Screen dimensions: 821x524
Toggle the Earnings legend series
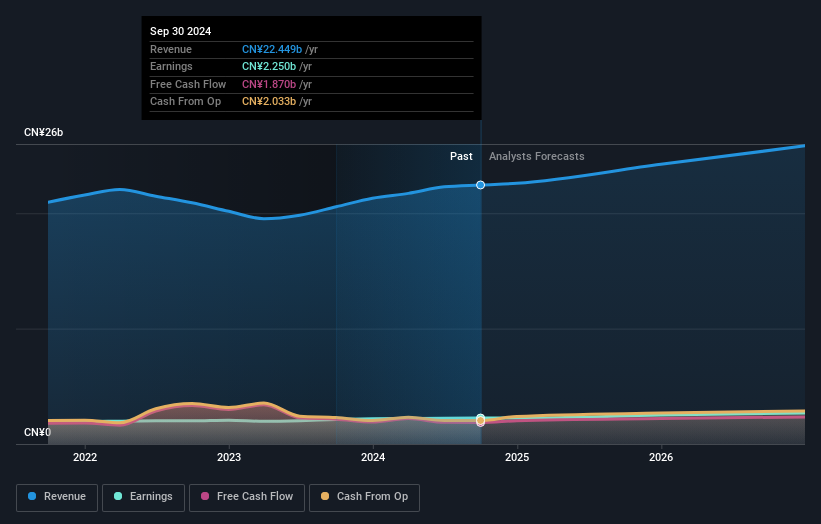(x=143, y=497)
